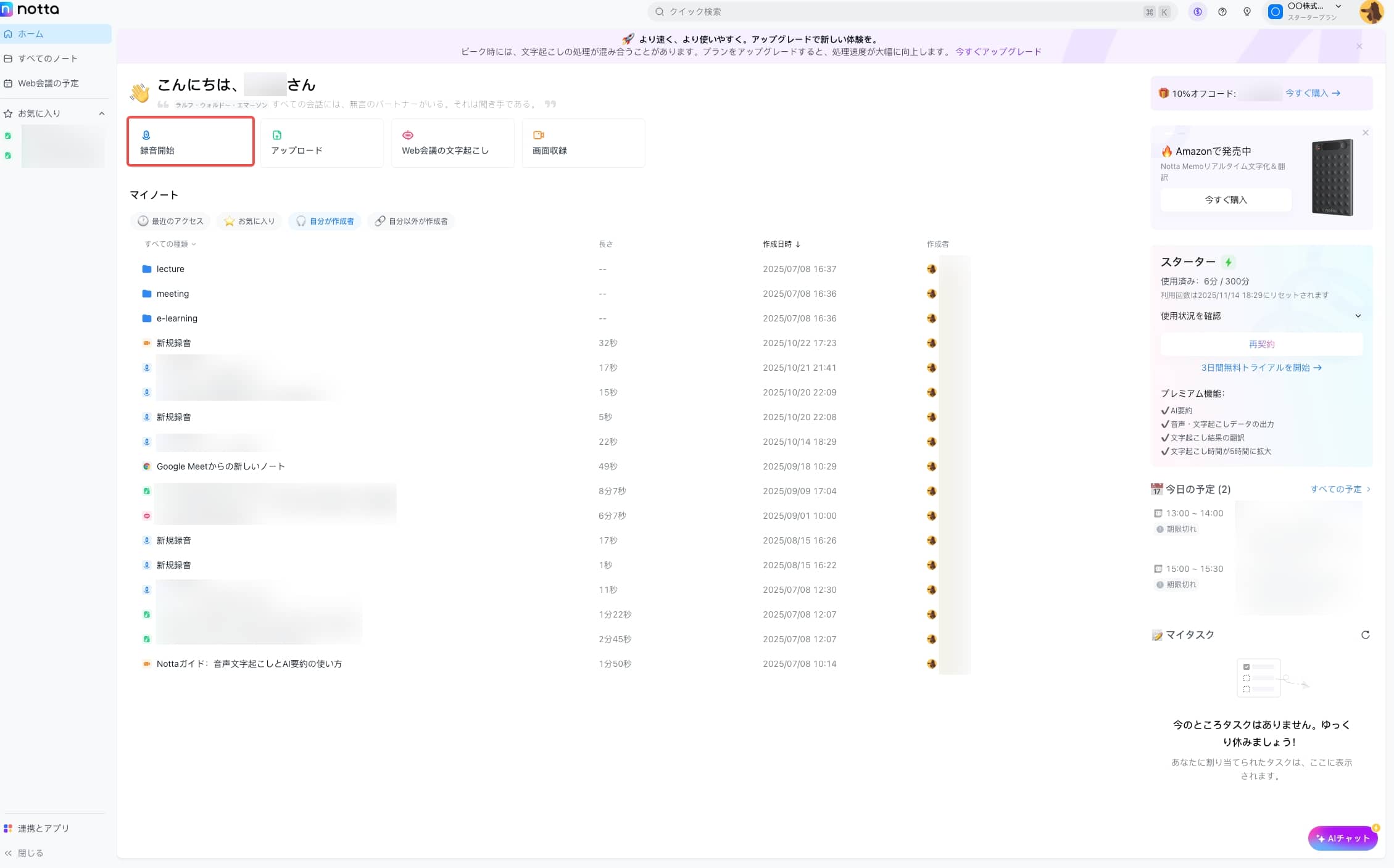The image size is (1394, 868).
Task: Click 今すぐアップグレード link in banner
Action: (x=998, y=52)
